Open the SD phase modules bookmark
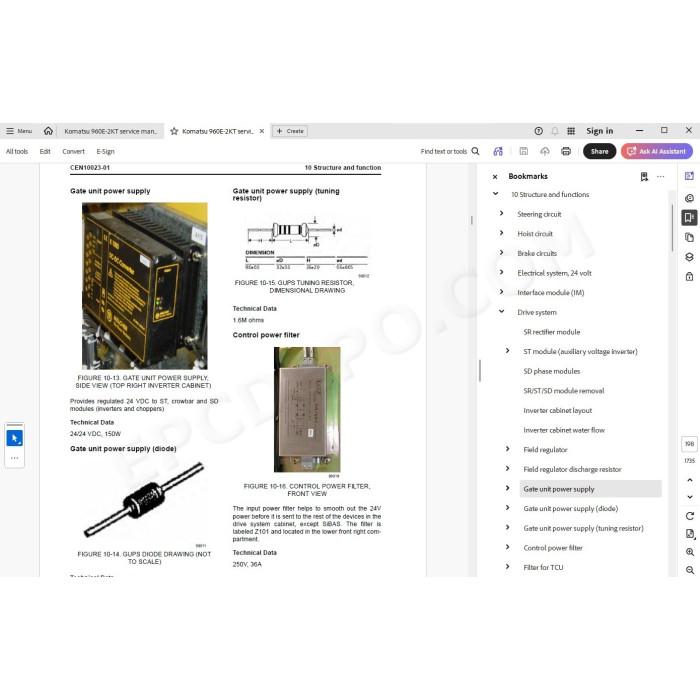 coord(552,371)
